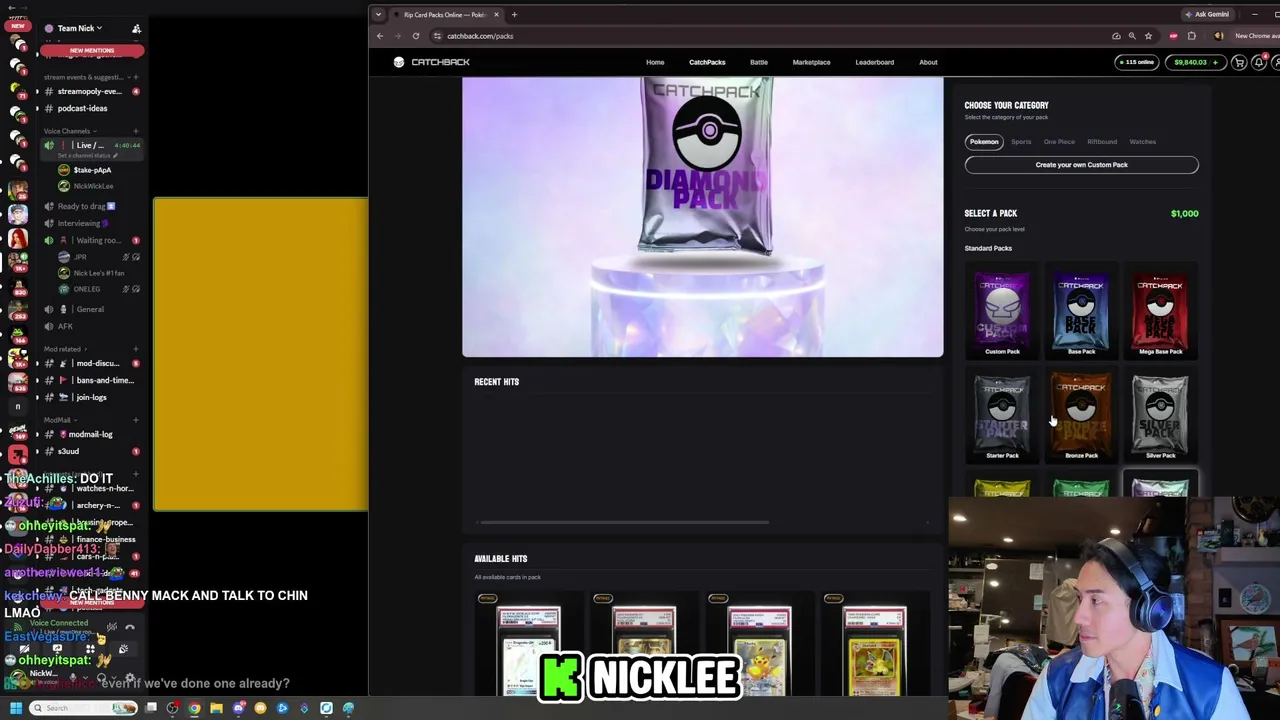Go to the Home page on Catchback

pyautogui.click(x=655, y=62)
